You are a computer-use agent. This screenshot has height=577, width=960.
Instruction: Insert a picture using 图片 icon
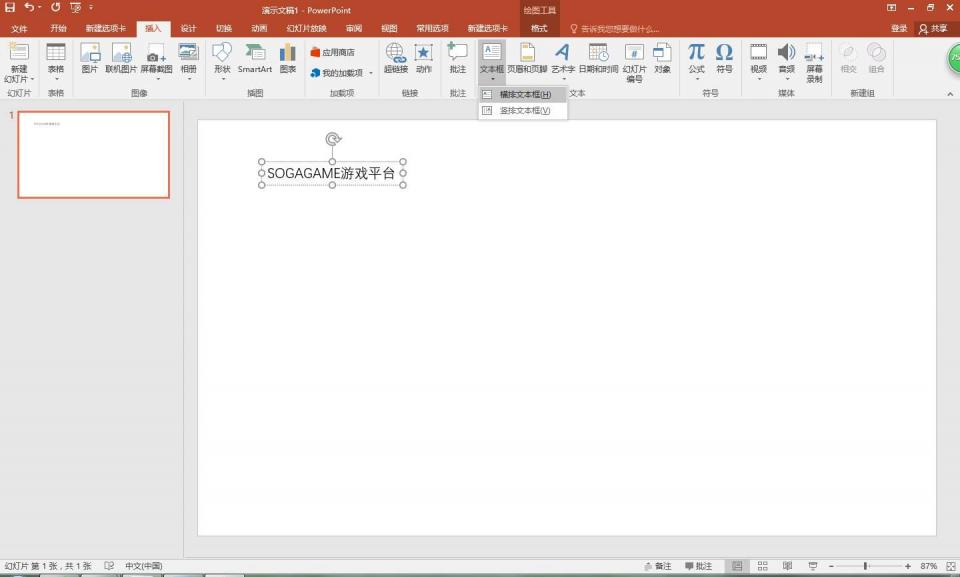point(90,58)
